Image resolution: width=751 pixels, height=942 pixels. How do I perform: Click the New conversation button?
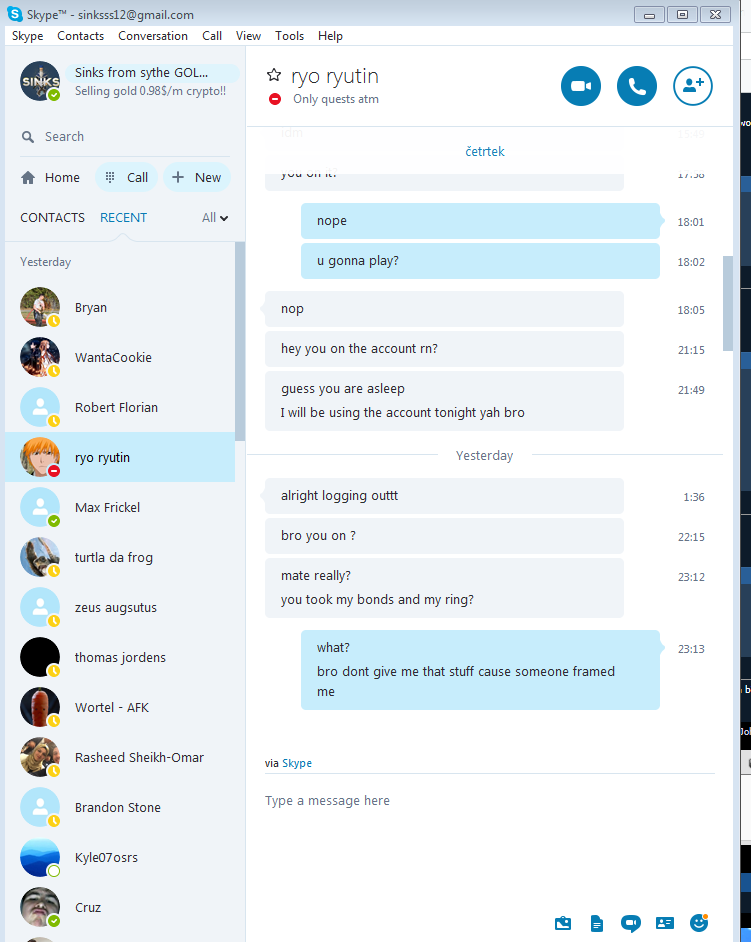coord(196,177)
